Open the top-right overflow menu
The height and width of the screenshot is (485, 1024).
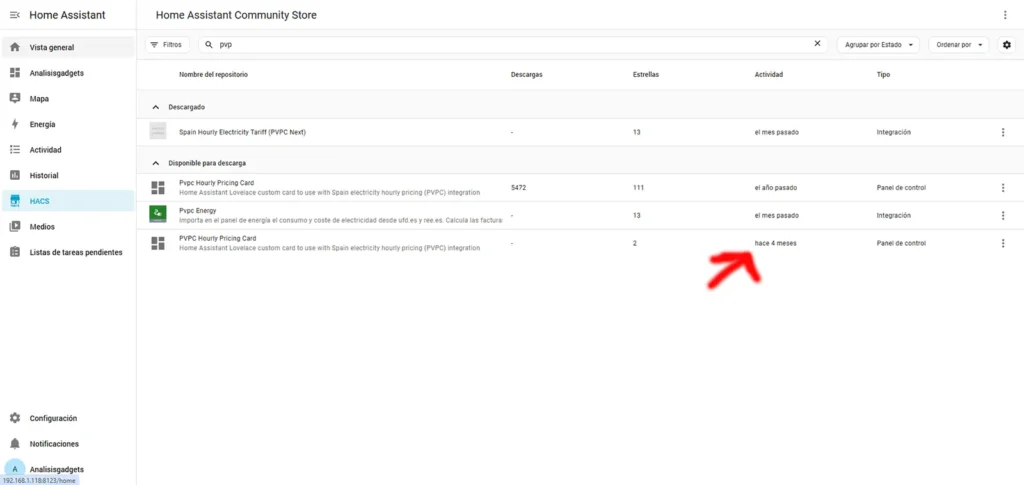pyautogui.click(x=1005, y=15)
